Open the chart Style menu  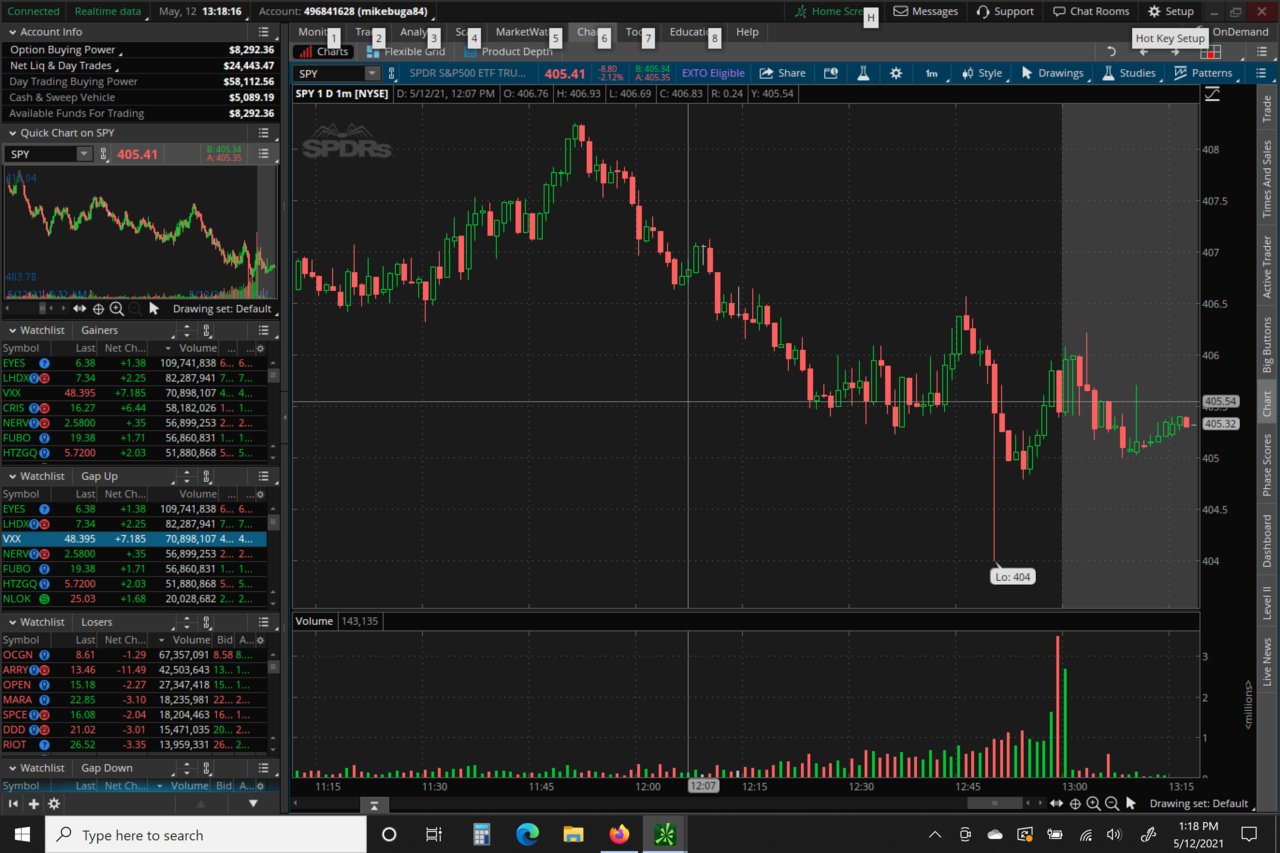tap(981, 73)
